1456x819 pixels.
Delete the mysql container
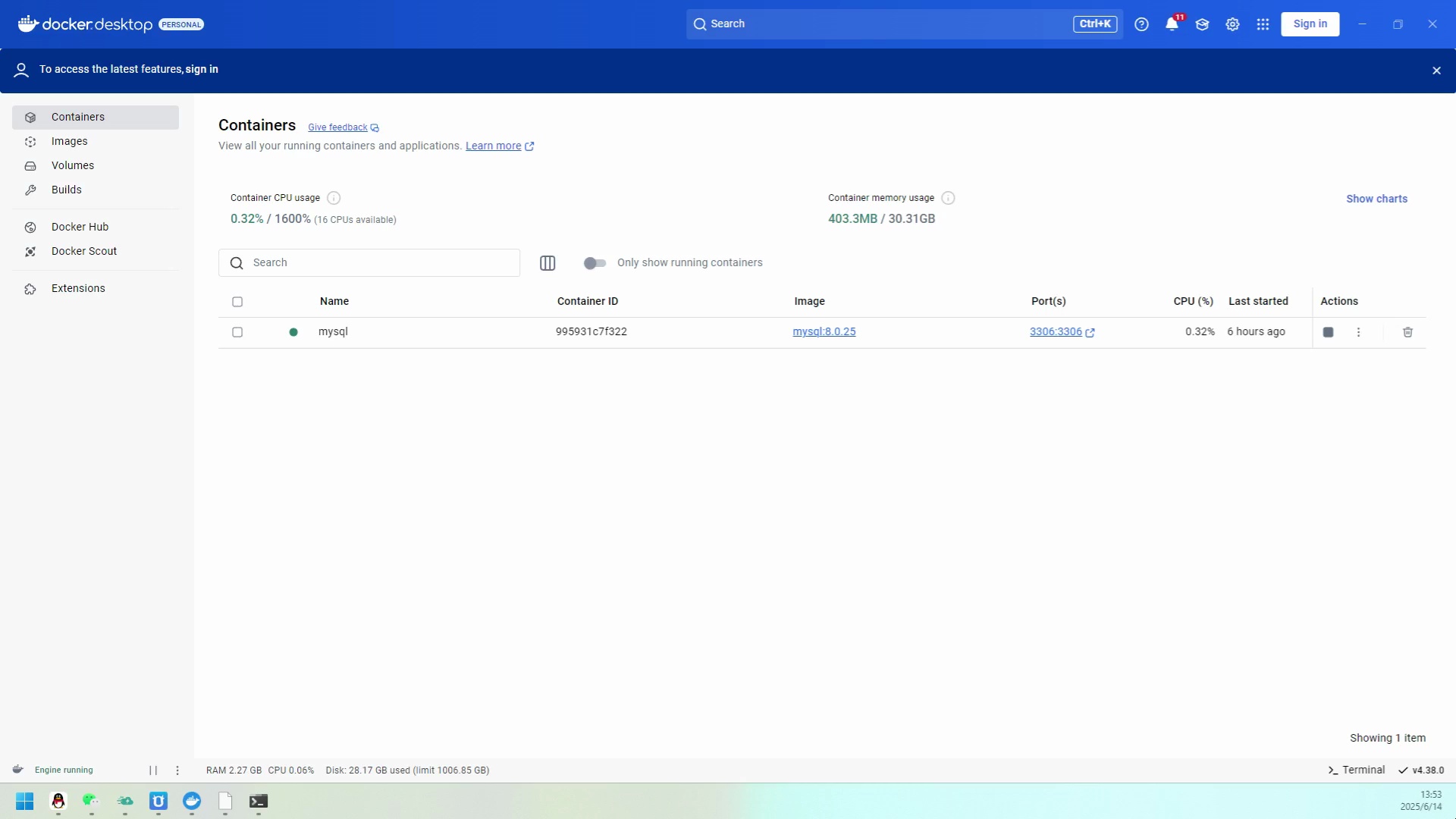(1407, 332)
